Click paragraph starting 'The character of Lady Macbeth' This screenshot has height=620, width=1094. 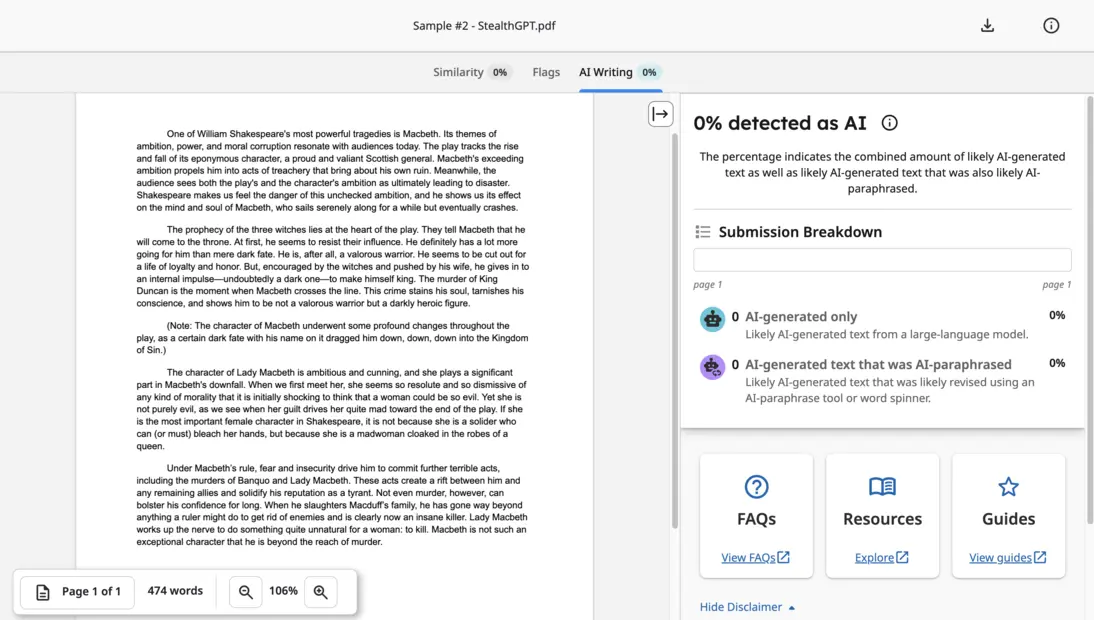tap(331, 409)
